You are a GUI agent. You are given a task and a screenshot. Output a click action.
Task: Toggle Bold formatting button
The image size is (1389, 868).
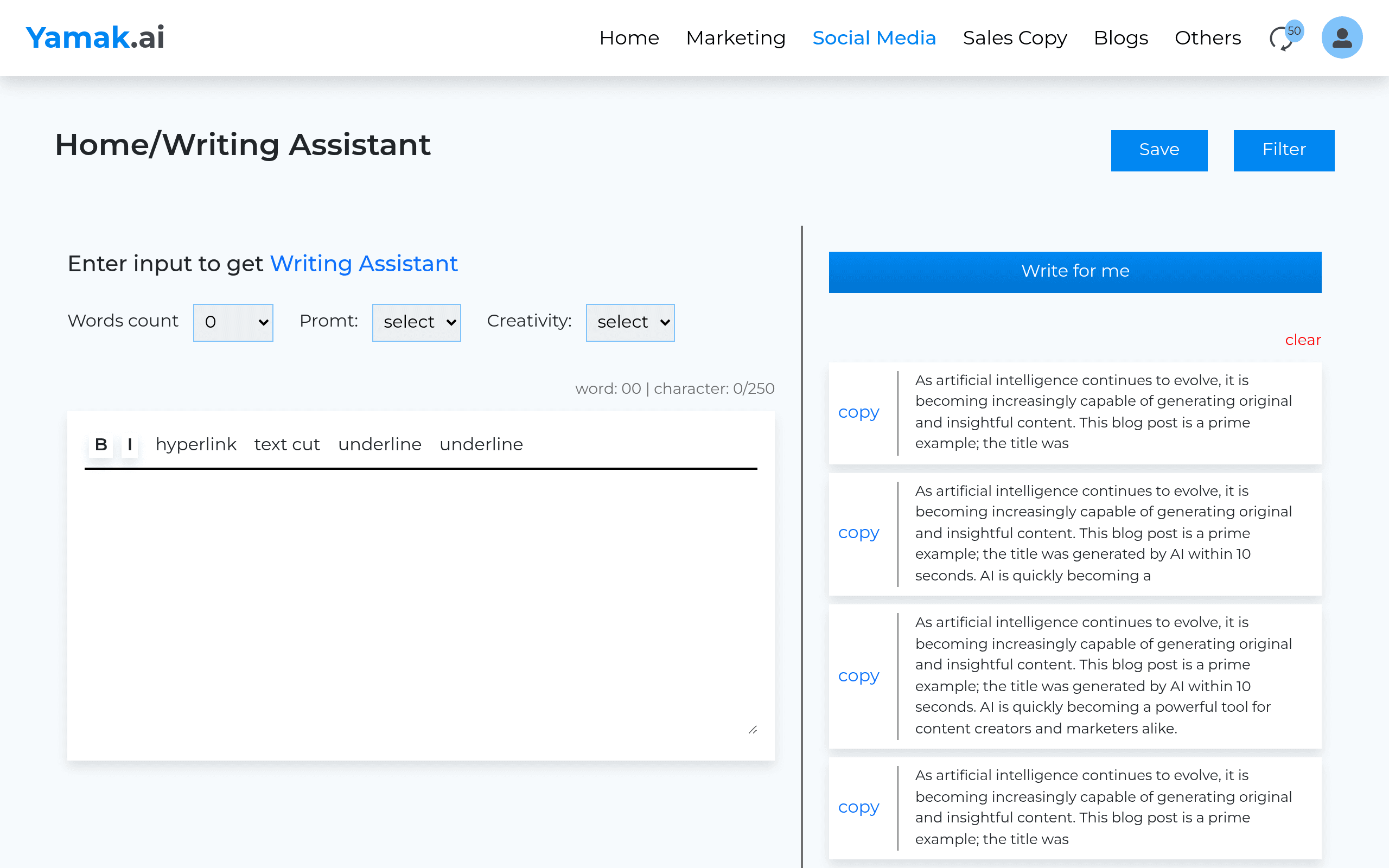point(101,444)
